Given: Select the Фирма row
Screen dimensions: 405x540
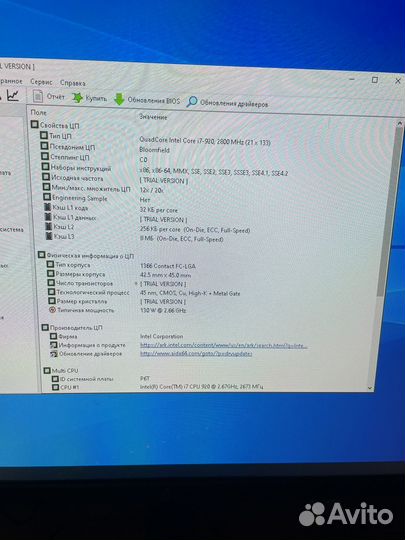Looking at the screenshot, I should pyautogui.click(x=64, y=336).
